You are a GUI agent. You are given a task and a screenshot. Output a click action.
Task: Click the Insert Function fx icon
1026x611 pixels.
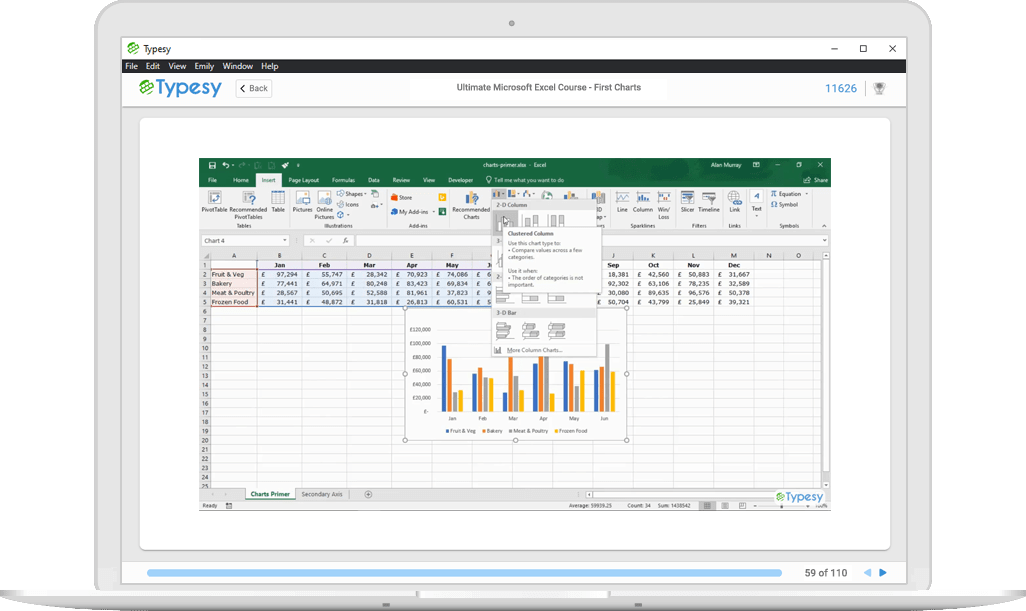click(x=345, y=241)
